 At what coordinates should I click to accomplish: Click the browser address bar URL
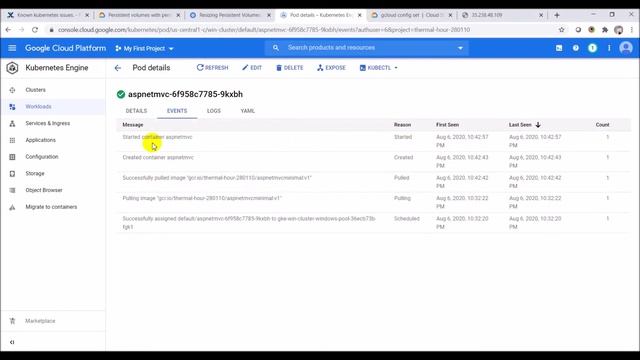(264, 30)
